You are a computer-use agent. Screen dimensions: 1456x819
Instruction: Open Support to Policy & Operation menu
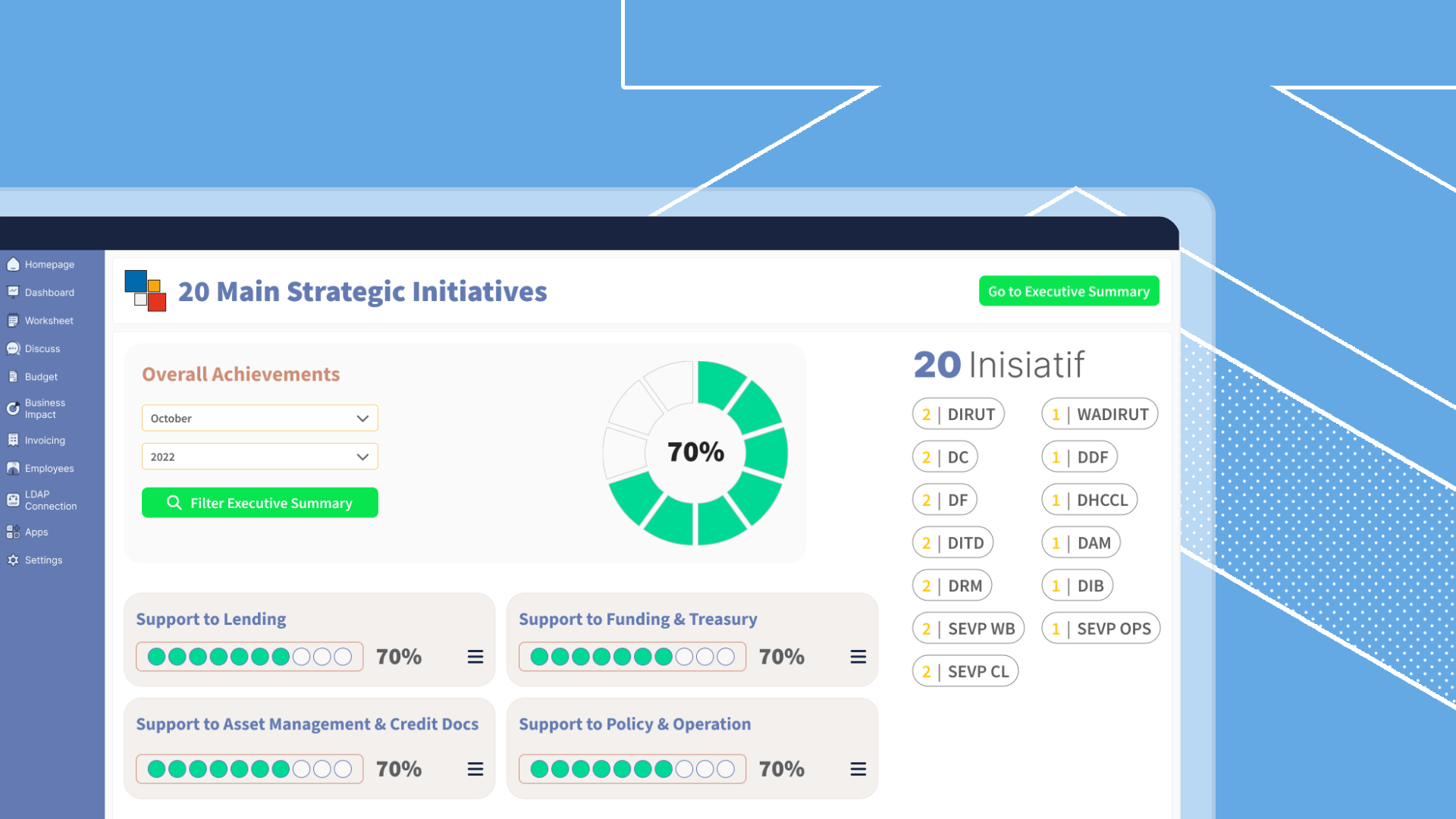click(858, 769)
